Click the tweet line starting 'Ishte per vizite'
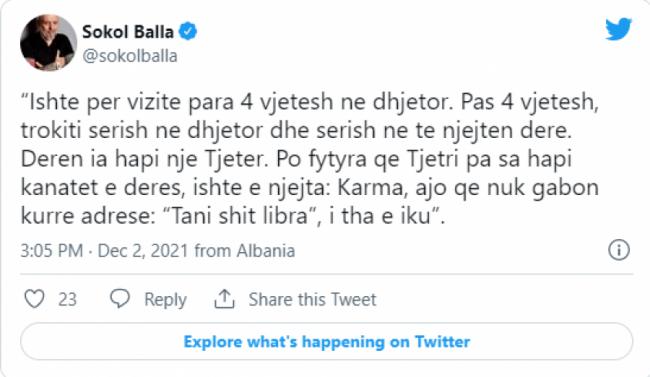The image size is (650, 377). tap(310, 102)
